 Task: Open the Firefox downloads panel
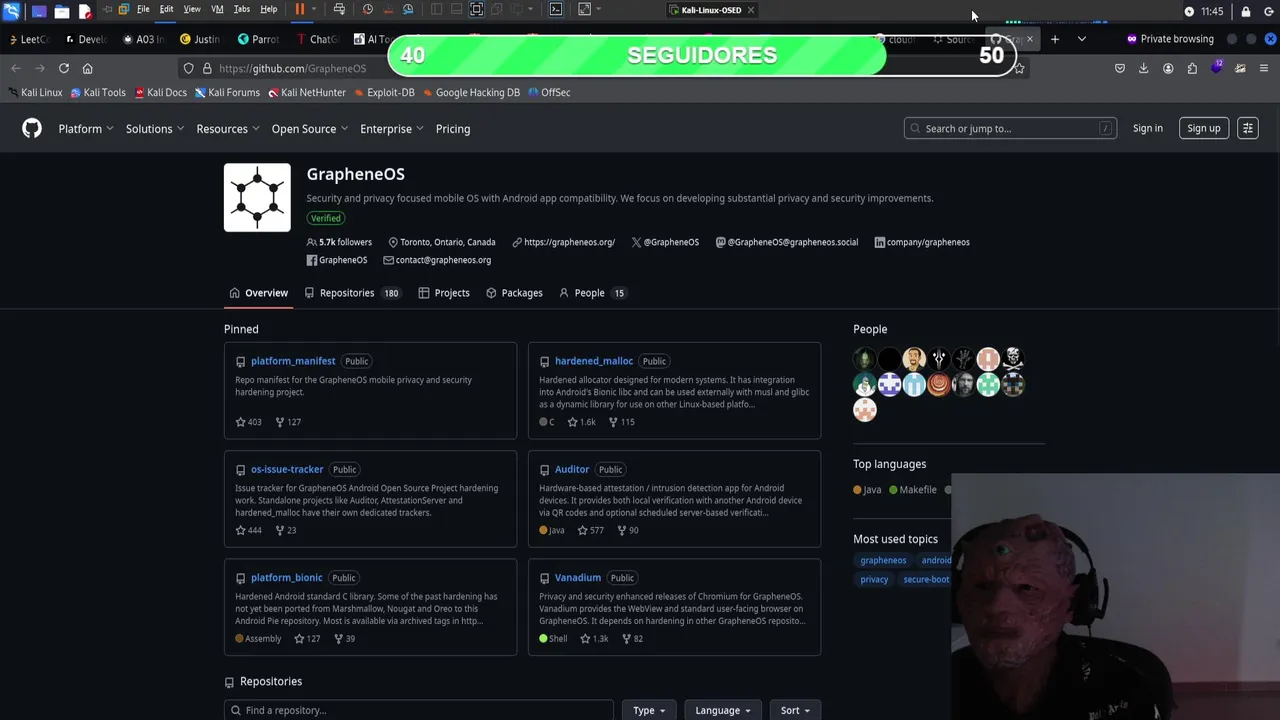pyautogui.click(x=1144, y=68)
